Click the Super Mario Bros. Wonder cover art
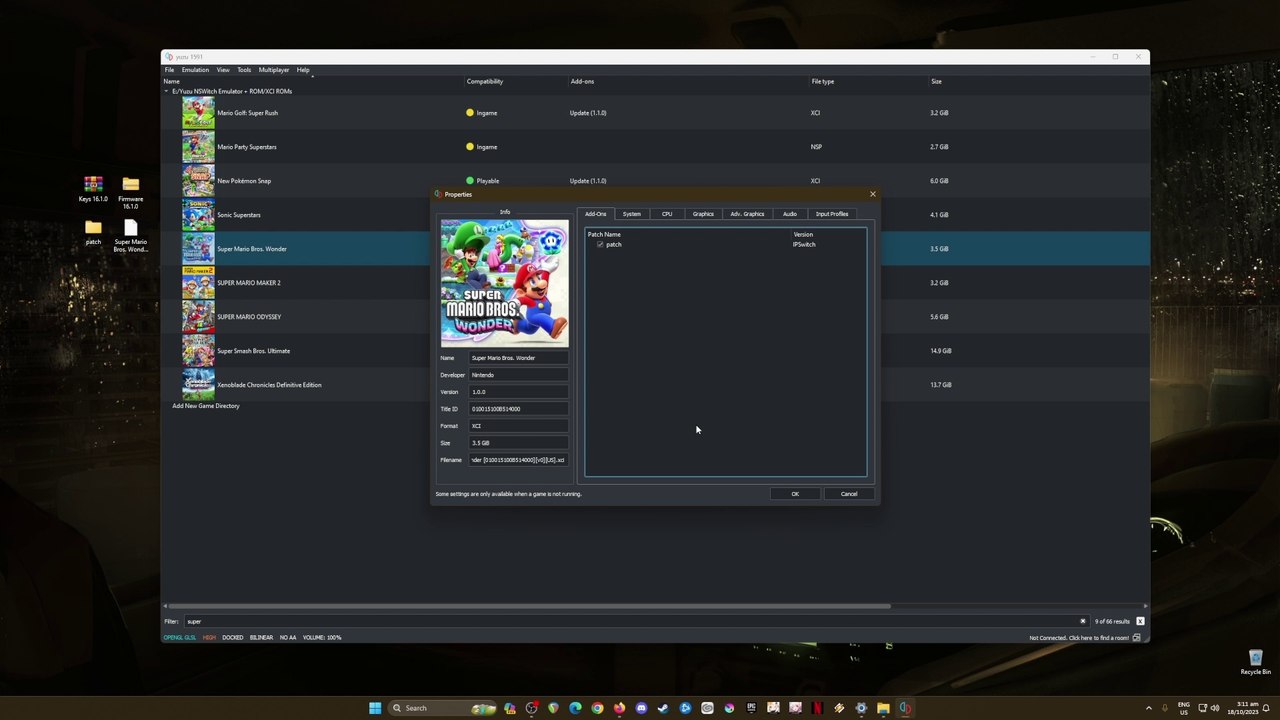This screenshot has width=1280, height=720. [505, 283]
